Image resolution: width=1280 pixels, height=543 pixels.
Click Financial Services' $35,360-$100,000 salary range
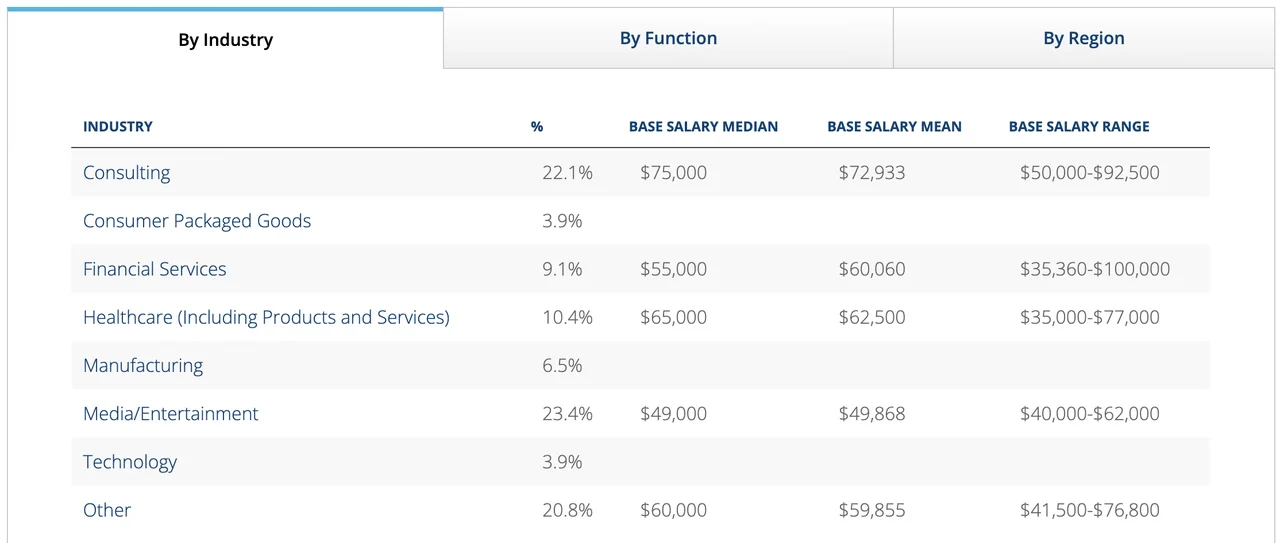tap(1094, 269)
